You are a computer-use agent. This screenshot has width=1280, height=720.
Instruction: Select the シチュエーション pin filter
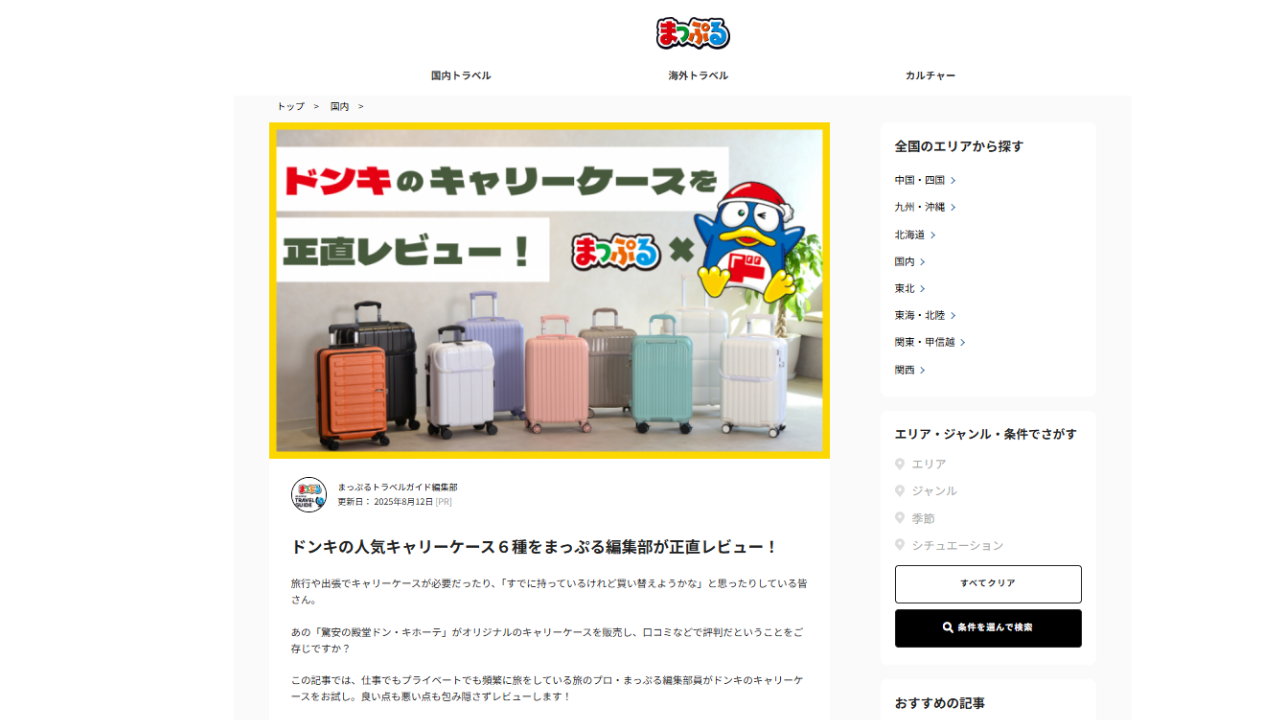pos(900,545)
